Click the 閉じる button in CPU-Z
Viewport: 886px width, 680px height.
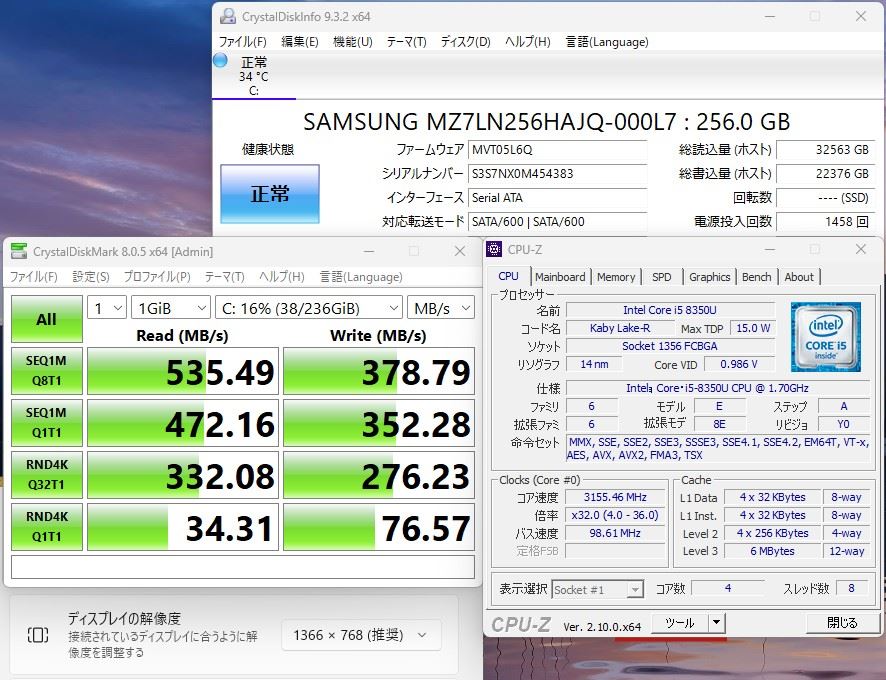click(x=842, y=622)
